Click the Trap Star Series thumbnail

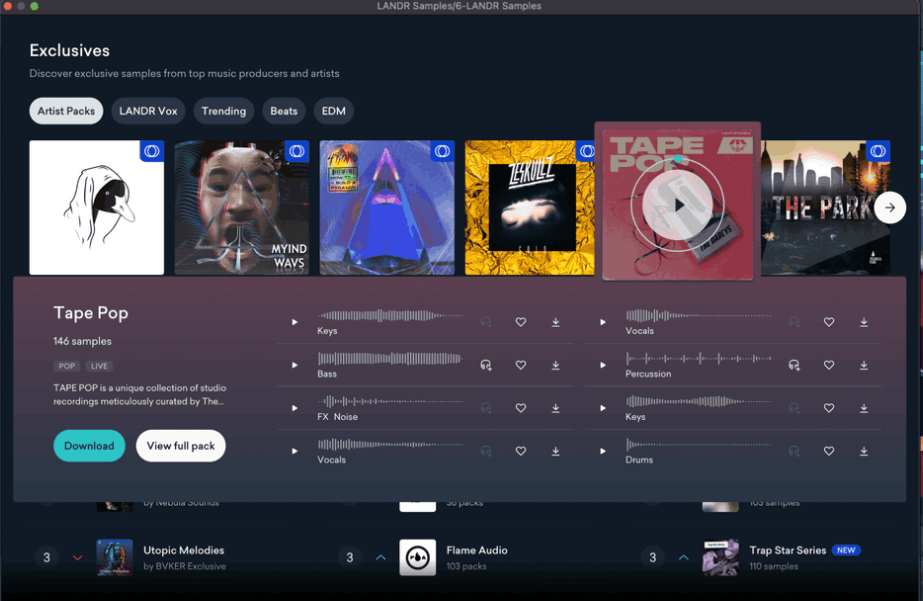point(721,557)
